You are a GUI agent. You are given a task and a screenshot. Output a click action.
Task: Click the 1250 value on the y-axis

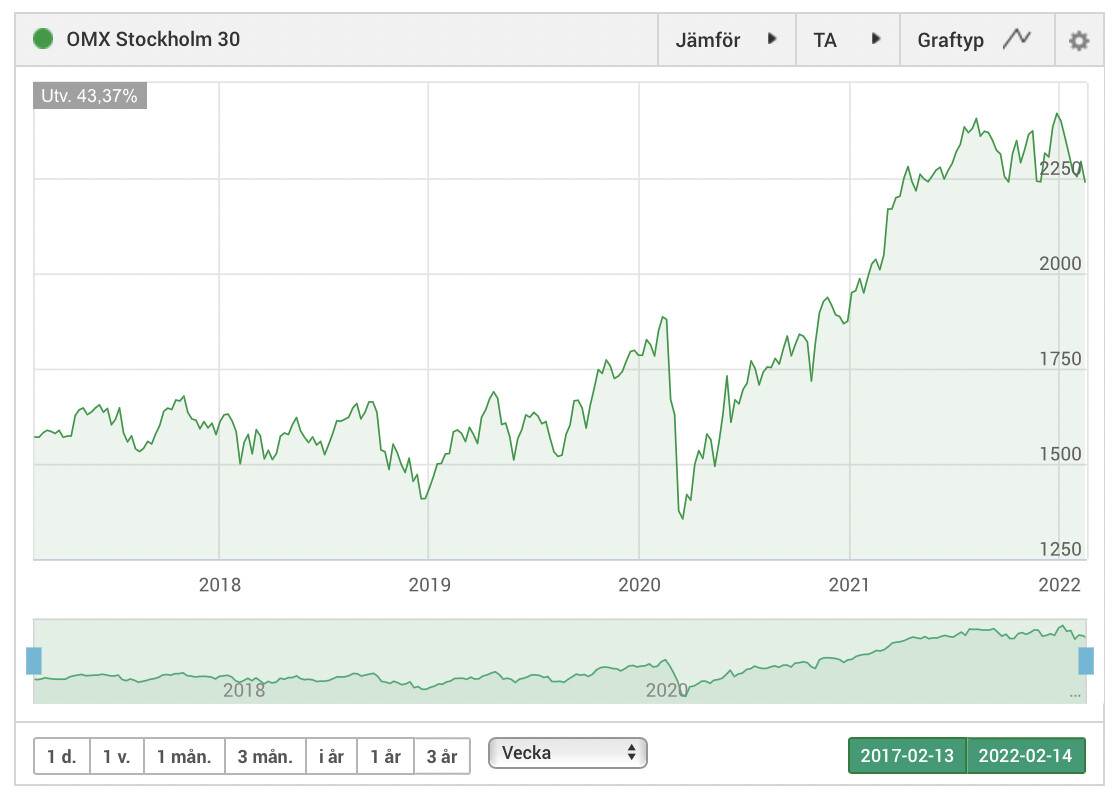coord(1060,549)
